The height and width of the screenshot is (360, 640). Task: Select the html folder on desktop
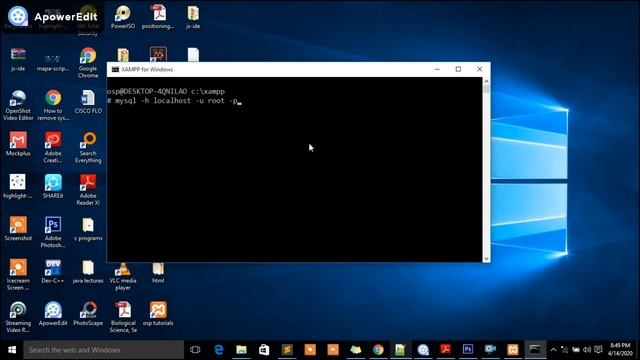click(x=158, y=273)
